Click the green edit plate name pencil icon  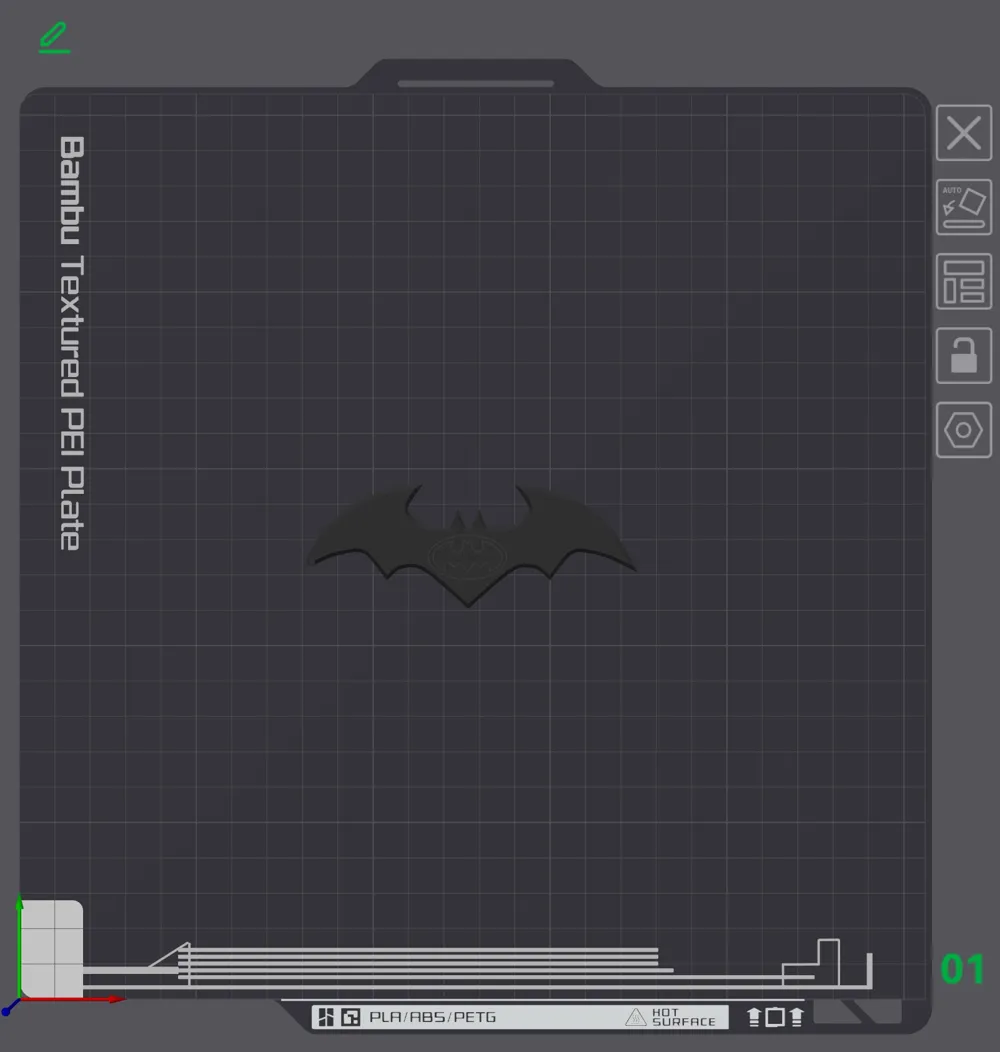[x=54, y=38]
